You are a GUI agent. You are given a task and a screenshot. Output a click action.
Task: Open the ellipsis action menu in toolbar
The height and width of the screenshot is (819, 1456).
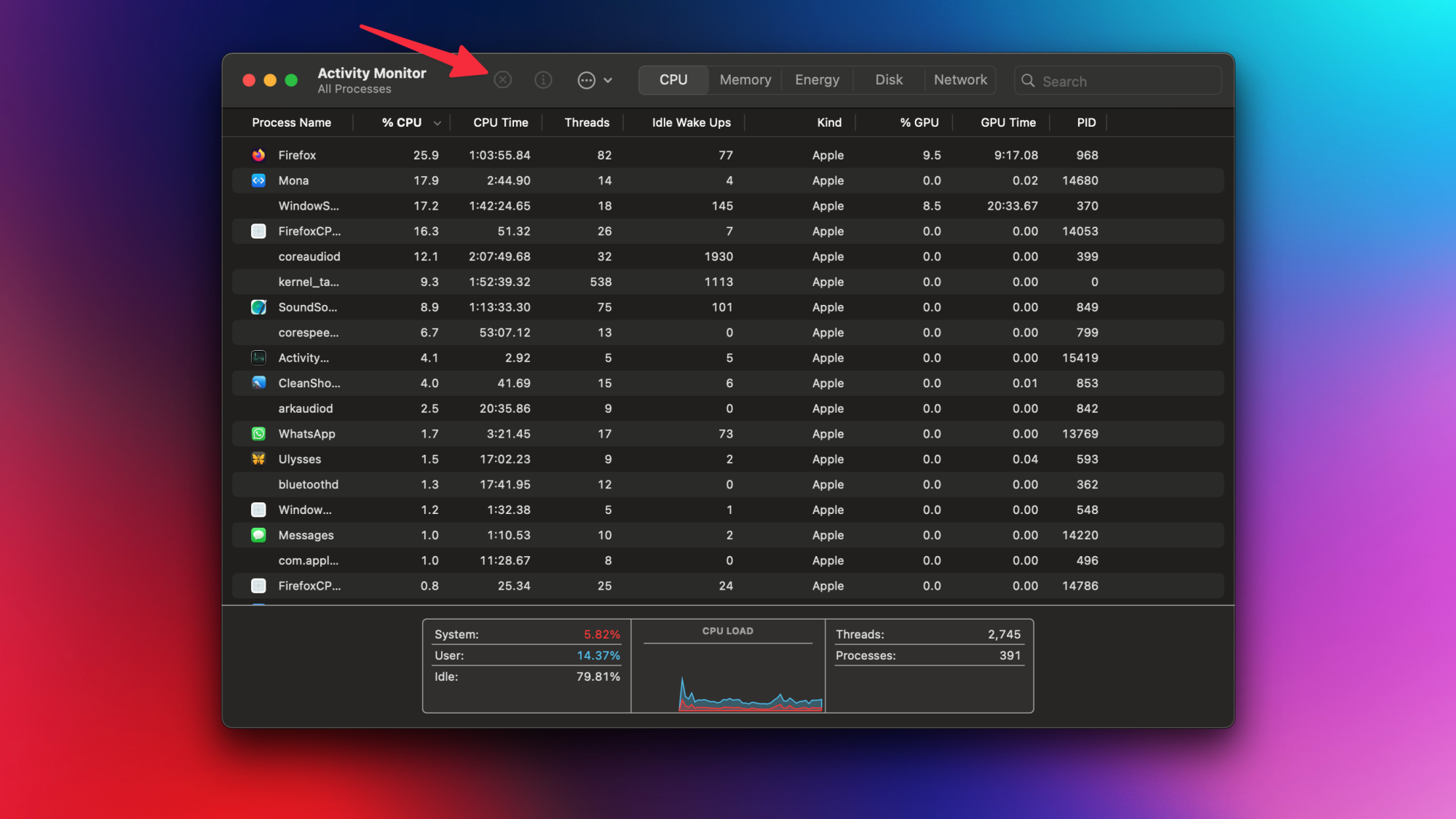coord(586,80)
